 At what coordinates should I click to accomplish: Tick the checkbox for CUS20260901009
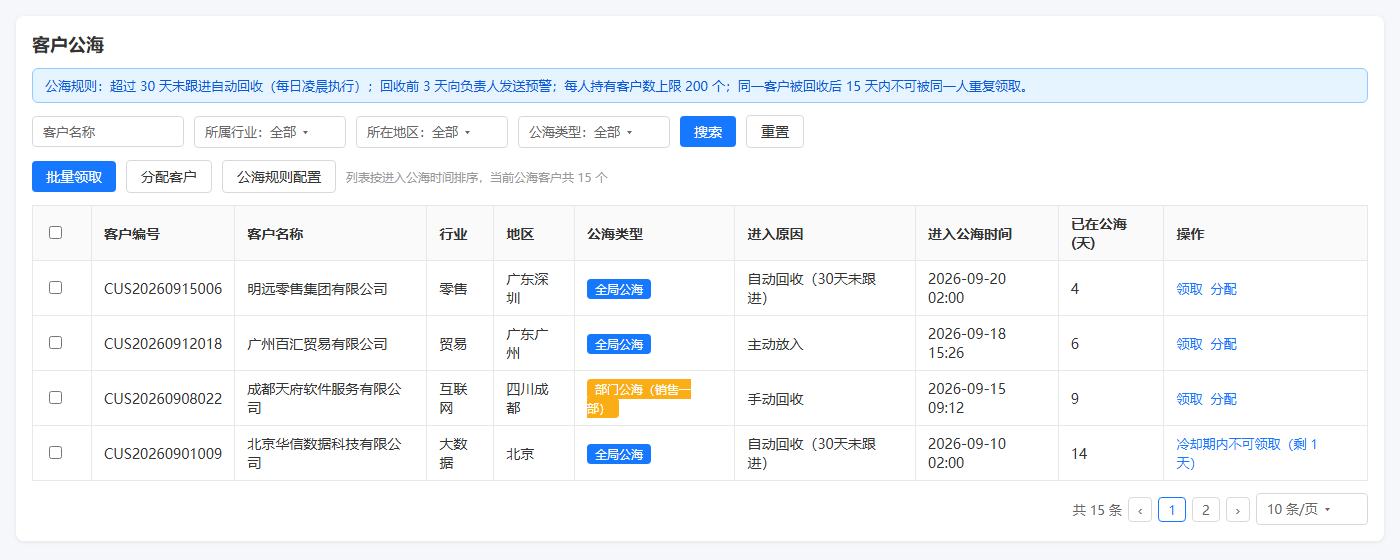[x=55, y=452]
